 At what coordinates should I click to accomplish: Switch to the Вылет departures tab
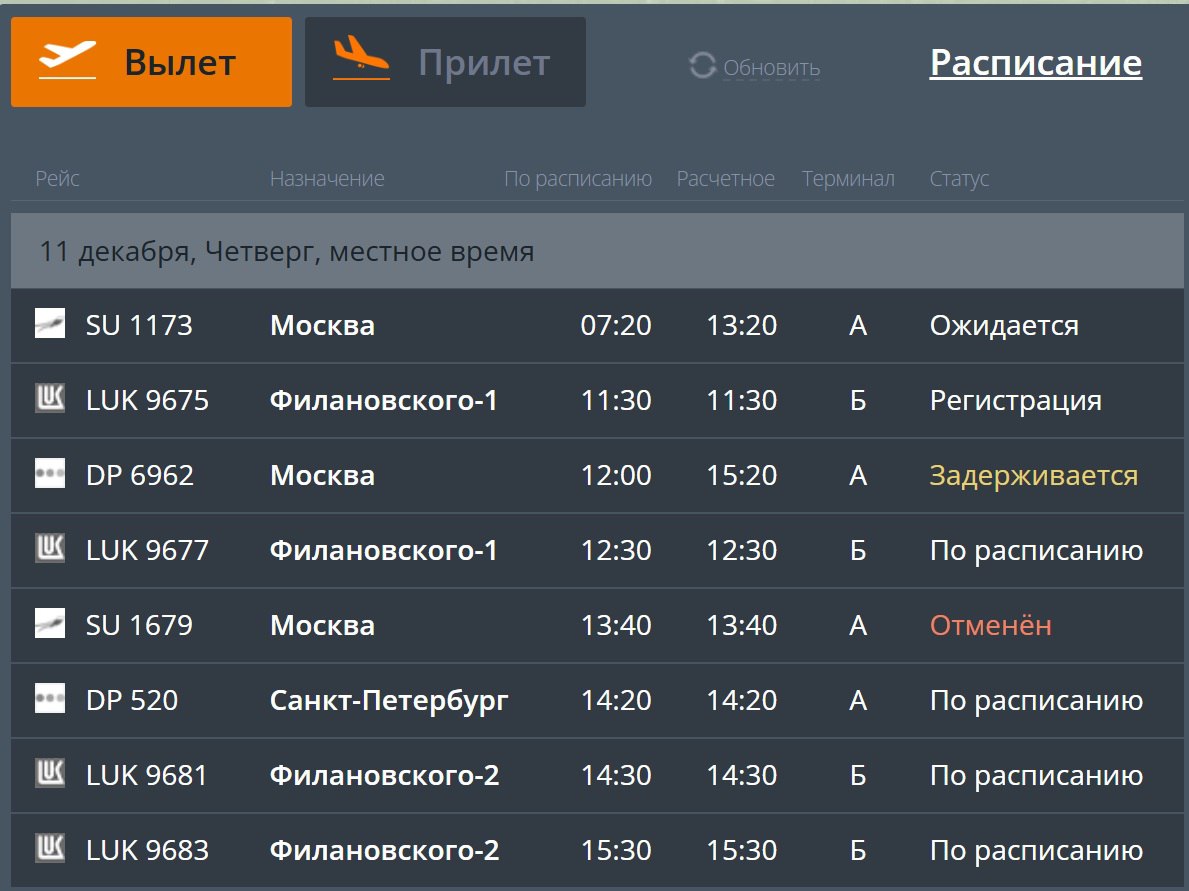151,62
